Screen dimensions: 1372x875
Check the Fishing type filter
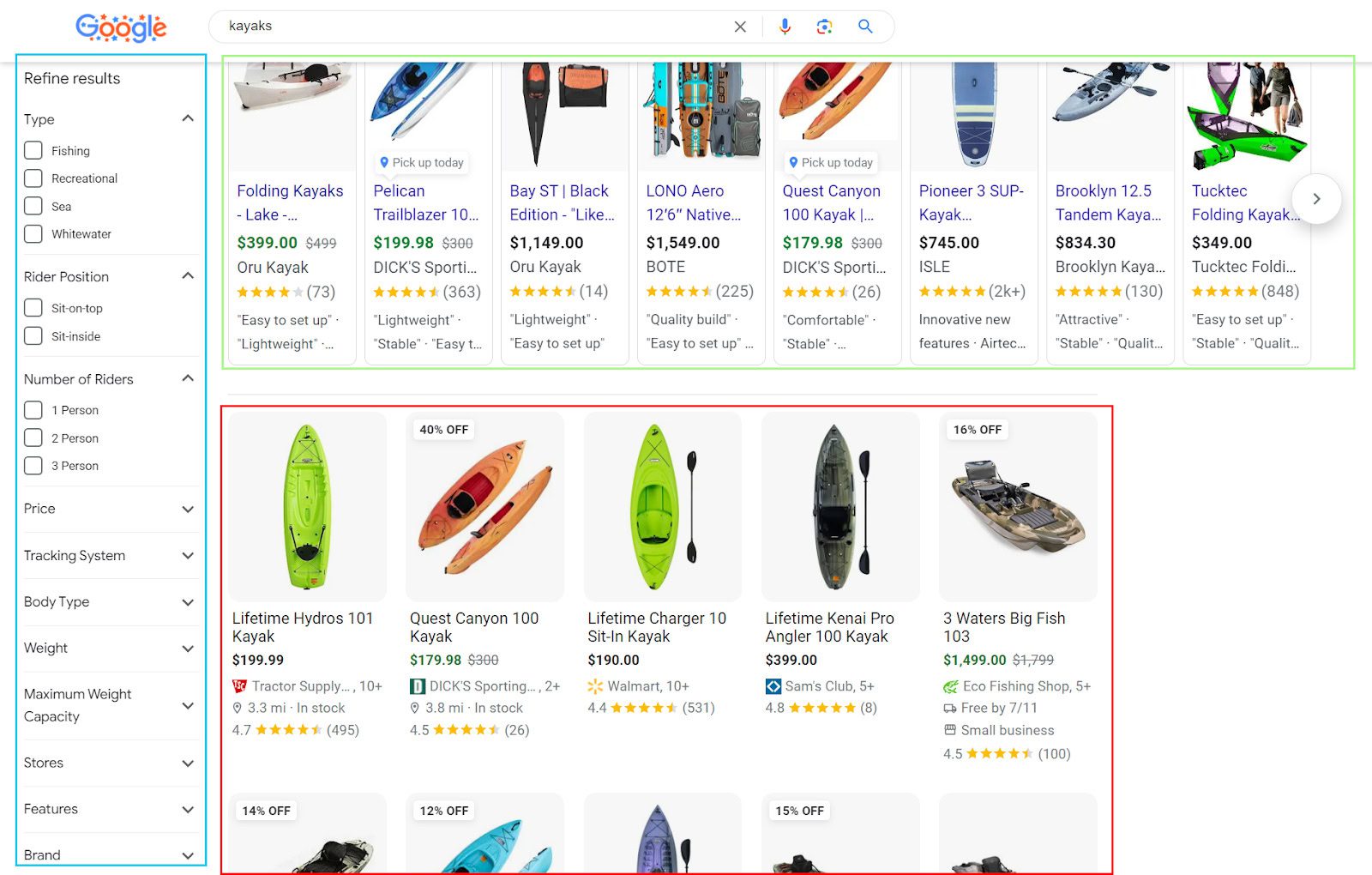tap(33, 150)
